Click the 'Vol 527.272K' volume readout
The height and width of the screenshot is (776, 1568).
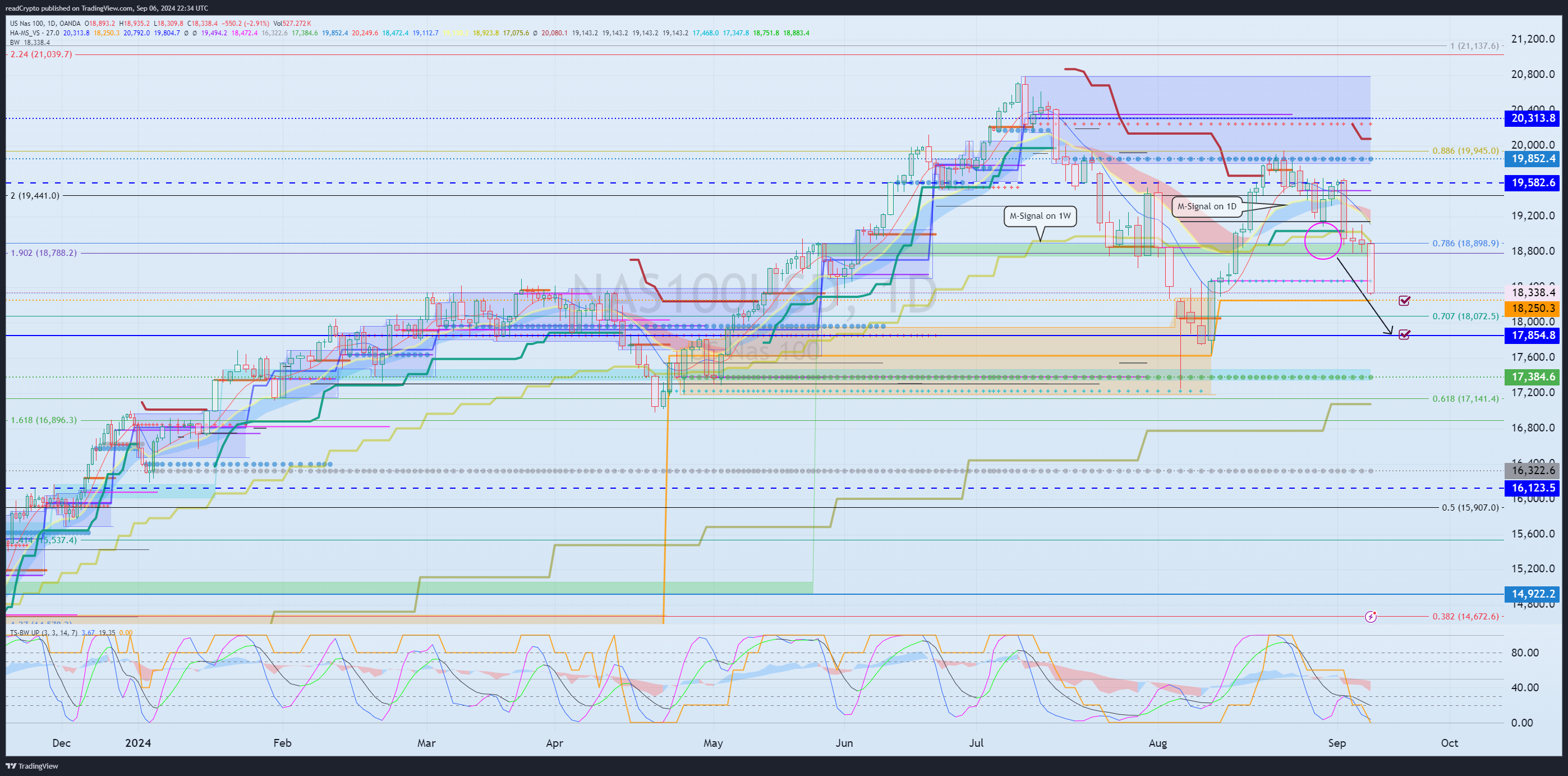(292, 24)
